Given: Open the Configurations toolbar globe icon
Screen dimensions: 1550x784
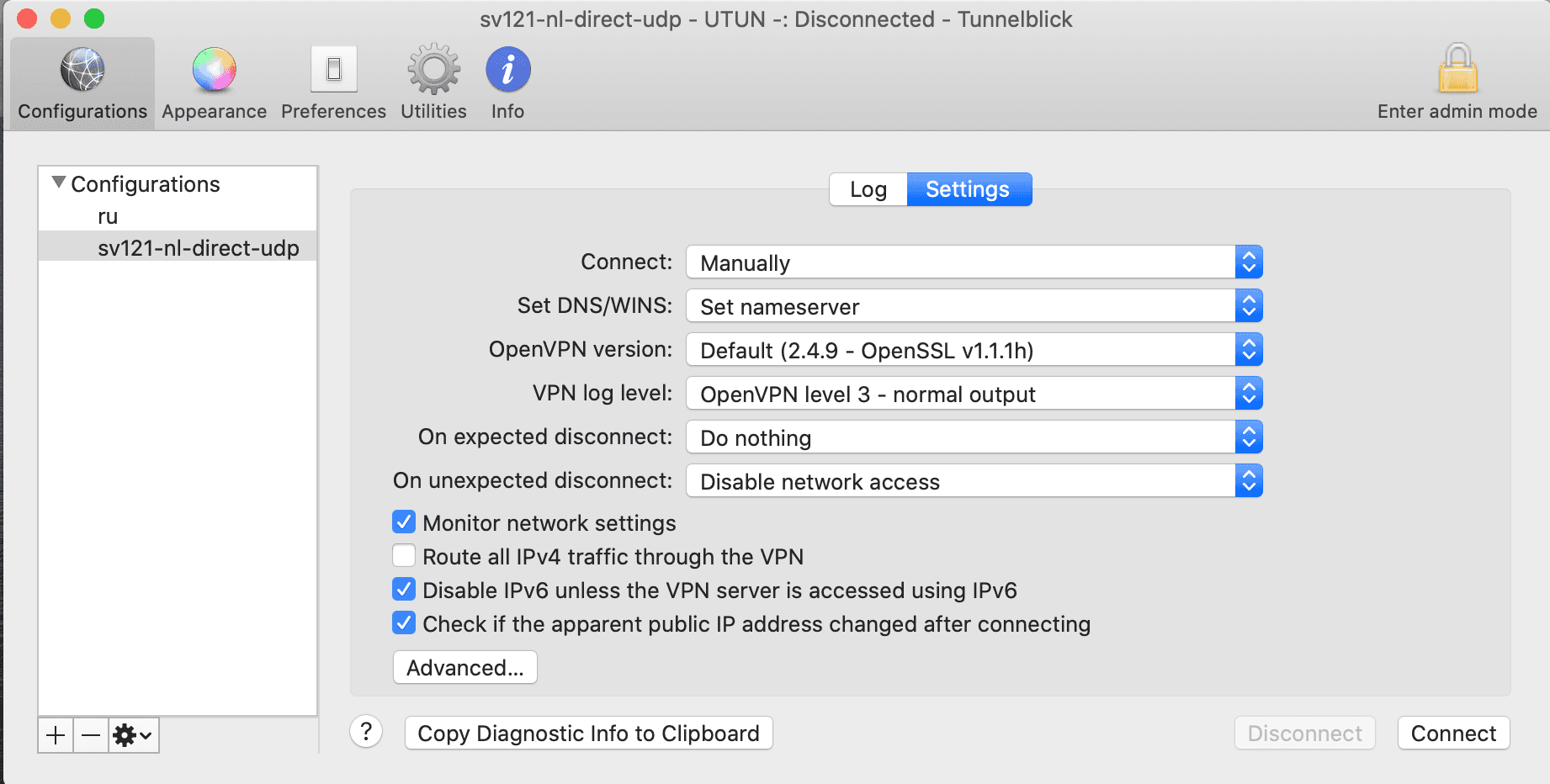Looking at the screenshot, I should point(82,70).
